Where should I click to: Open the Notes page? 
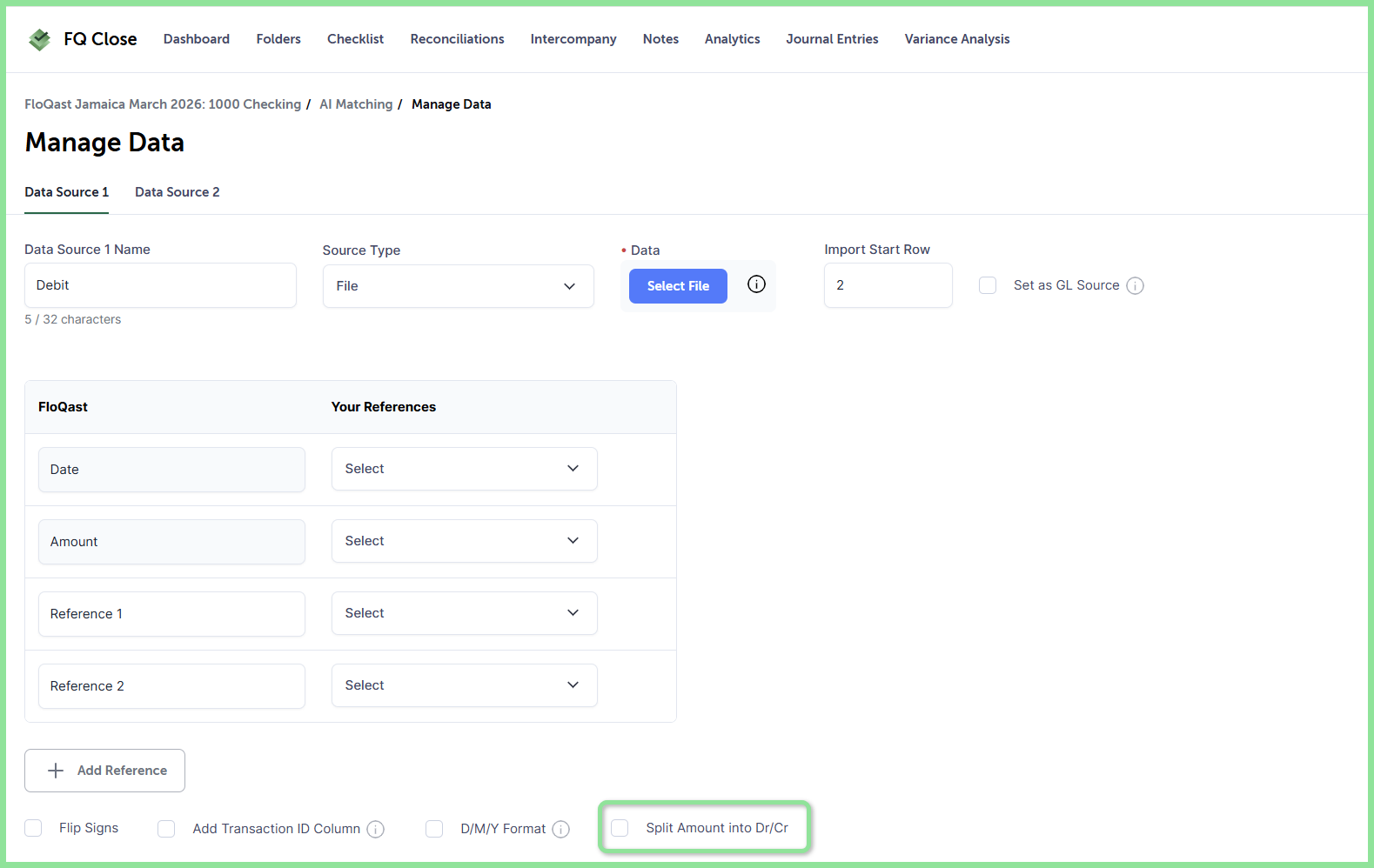click(660, 39)
